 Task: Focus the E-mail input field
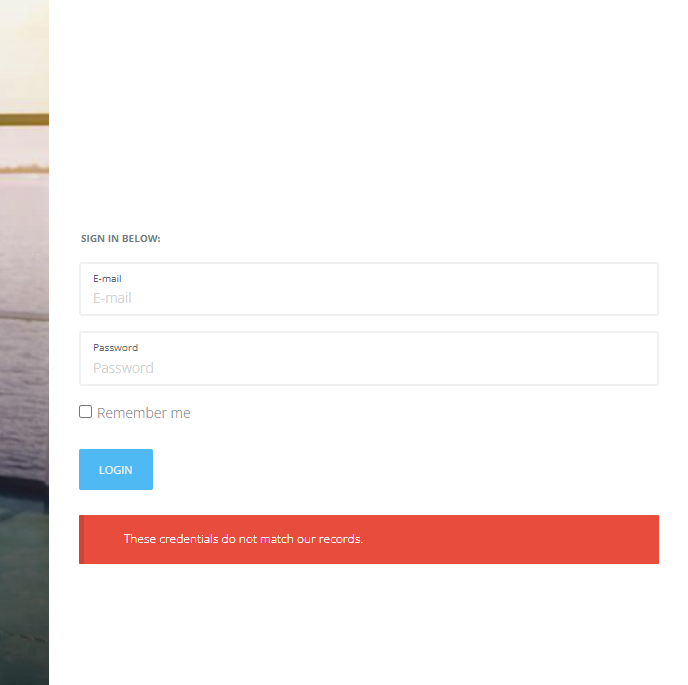[369, 289]
